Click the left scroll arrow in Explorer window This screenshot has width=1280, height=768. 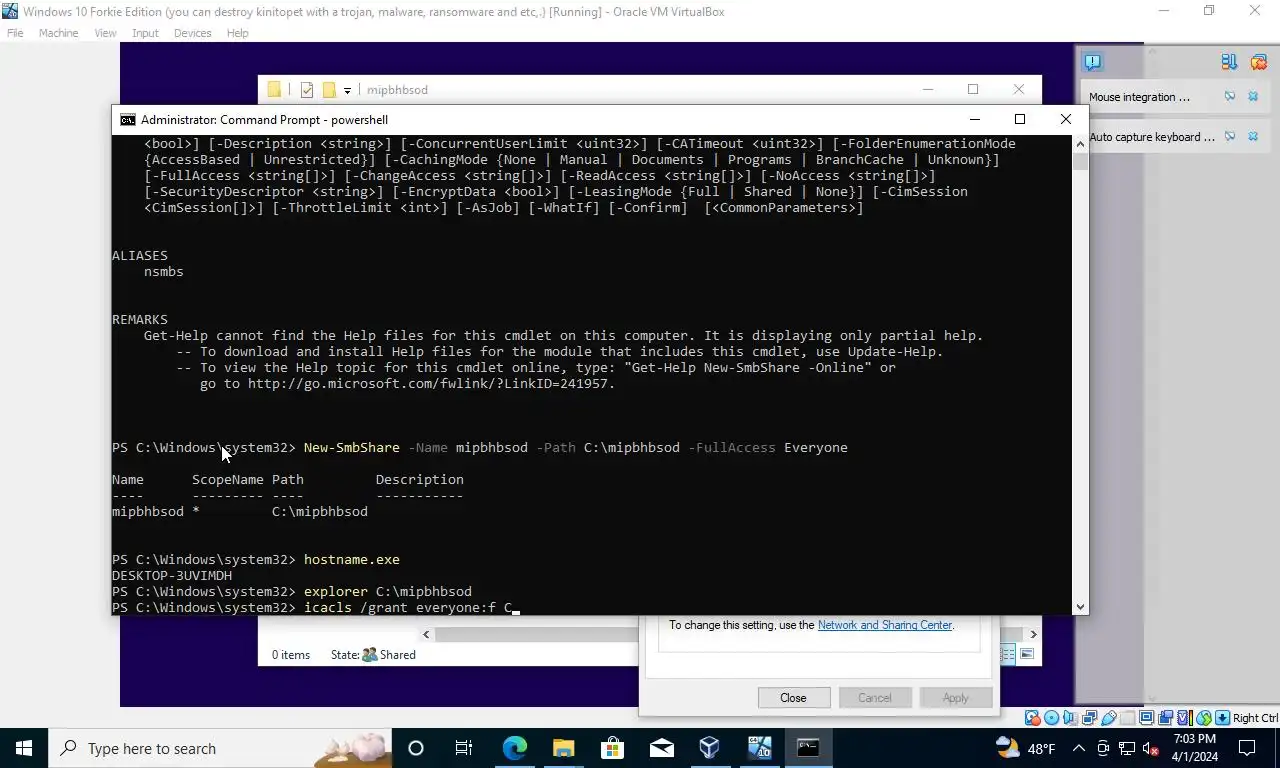click(426, 634)
